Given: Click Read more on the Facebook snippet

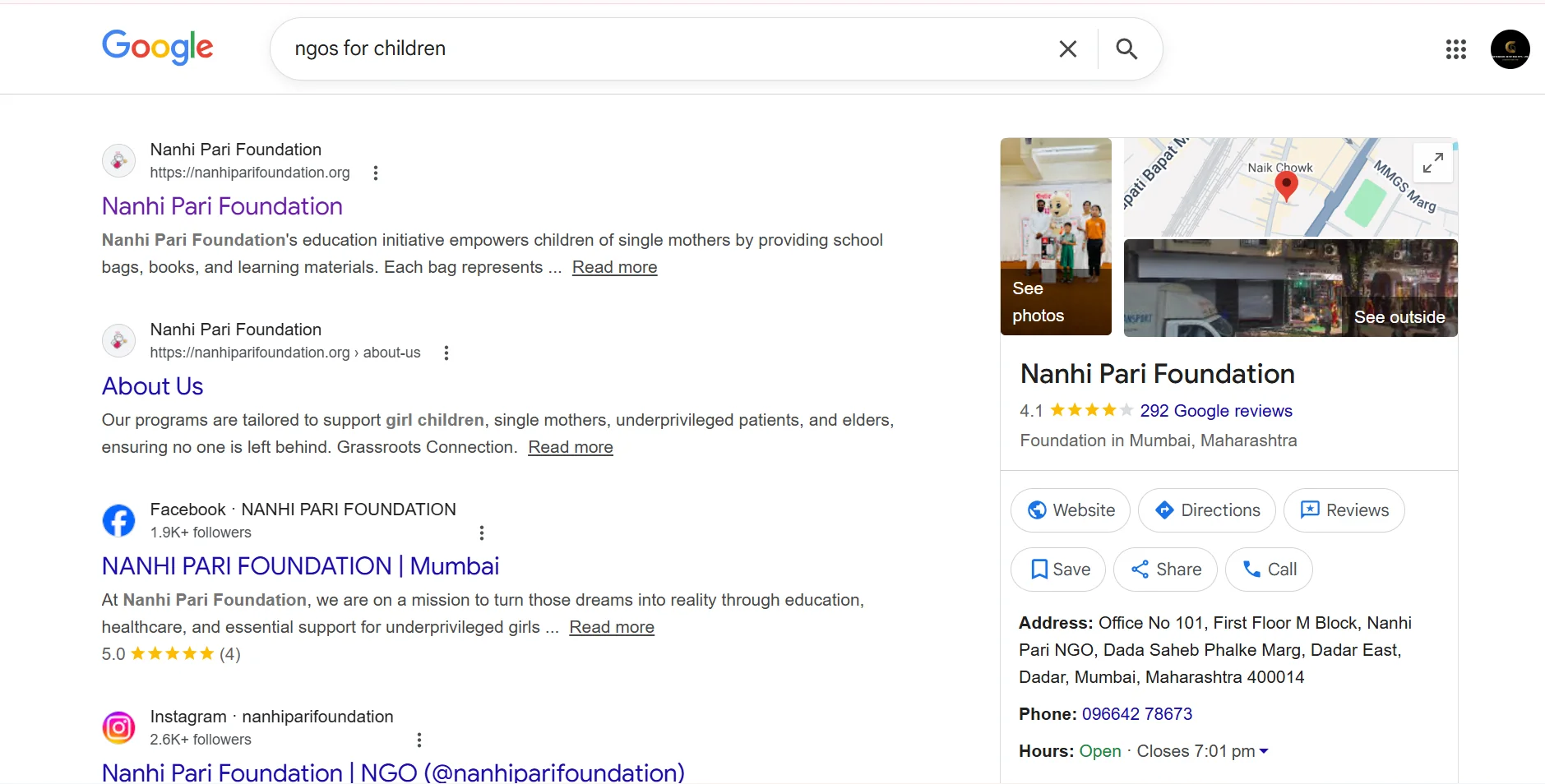Looking at the screenshot, I should tap(612, 627).
